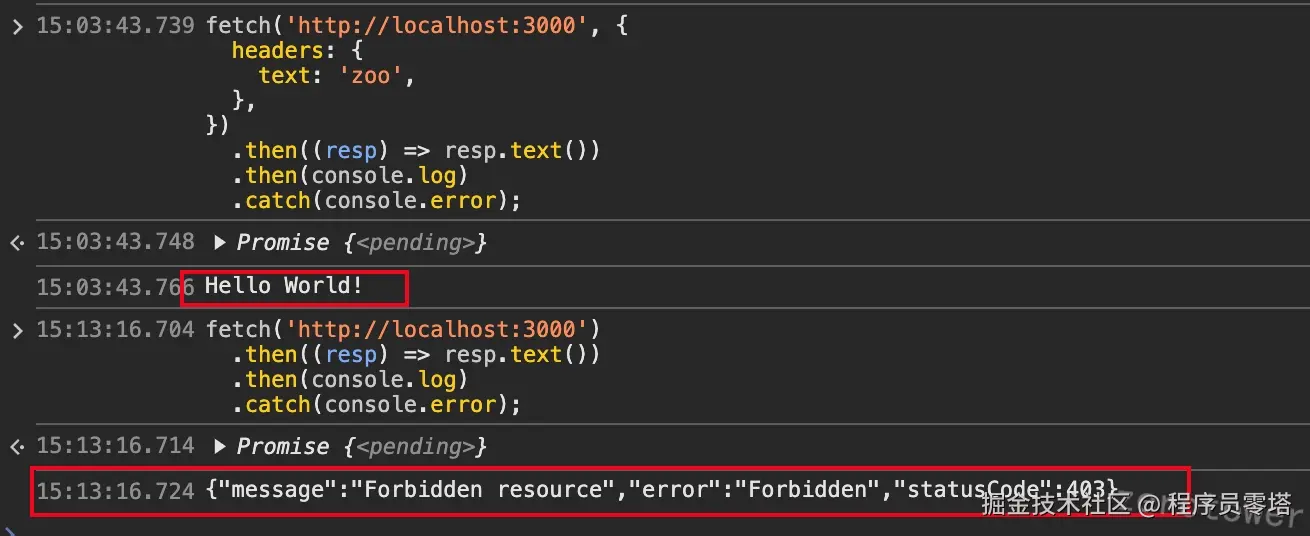This screenshot has width=1310, height=536.
Task: Click the 15:13:16.704 timestamp
Action: (x=115, y=330)
